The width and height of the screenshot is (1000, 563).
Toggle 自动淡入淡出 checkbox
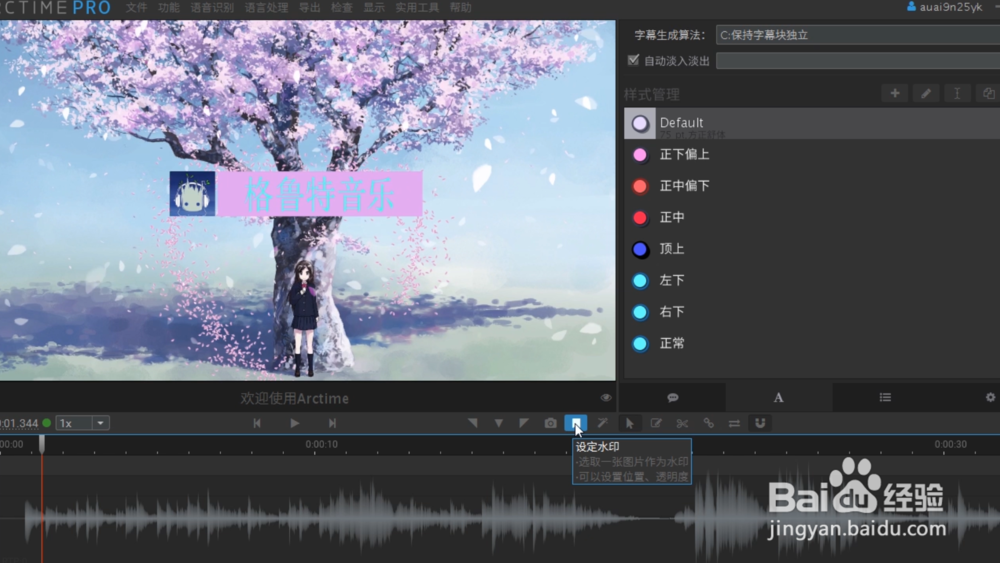633,60
